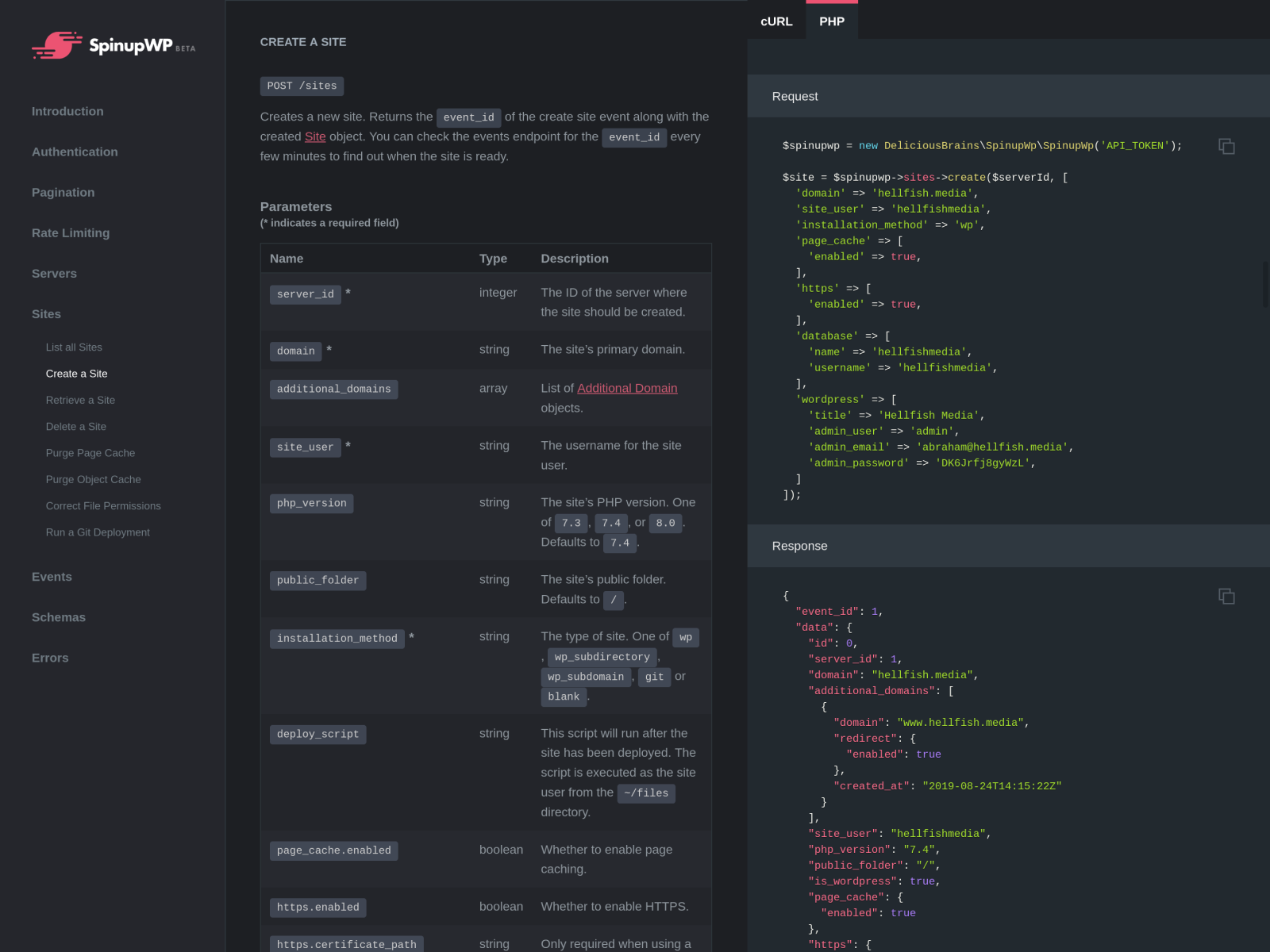Copy the Request code snippet
This screenshot has width=1270, height=952.
[1226, 146]
